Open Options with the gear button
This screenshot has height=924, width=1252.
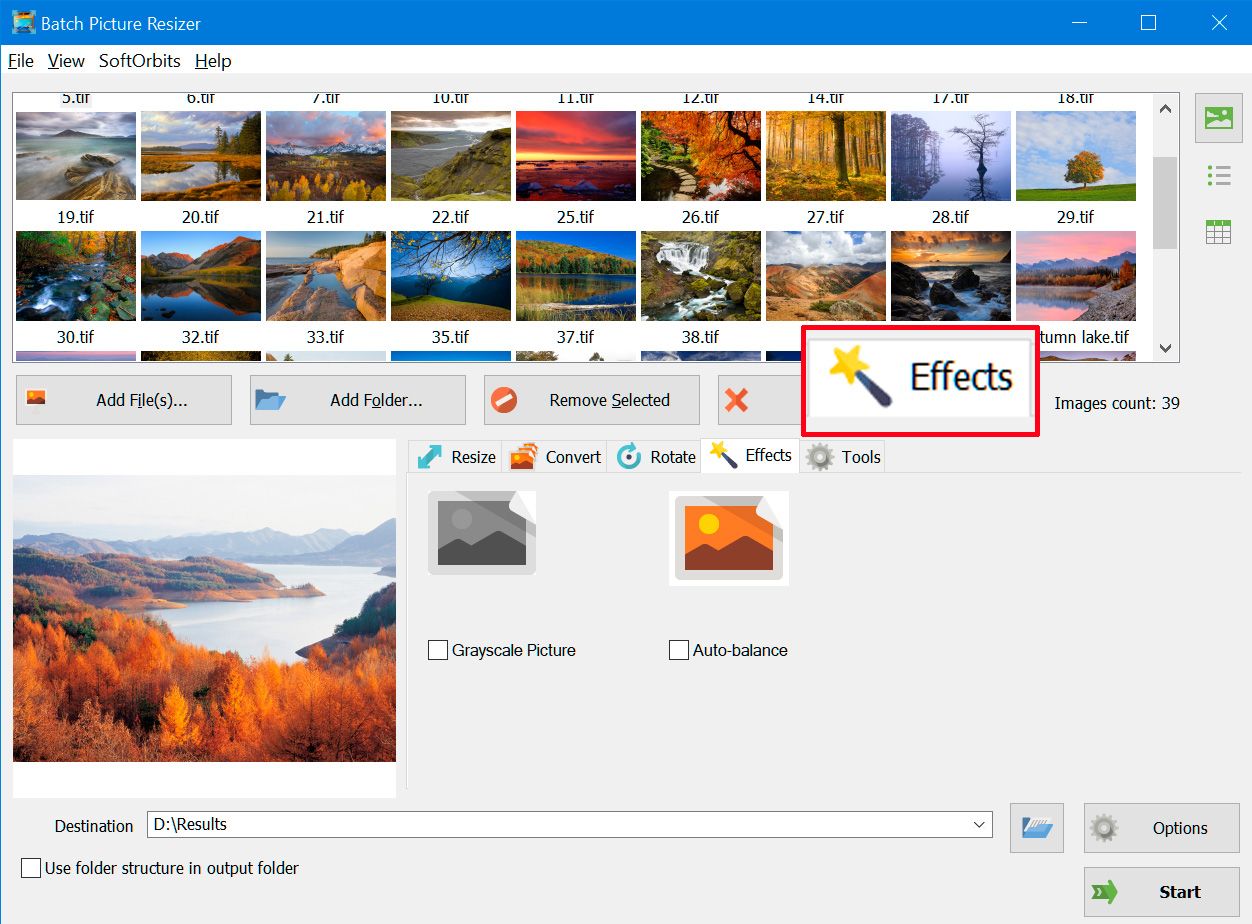[1161, 828]
